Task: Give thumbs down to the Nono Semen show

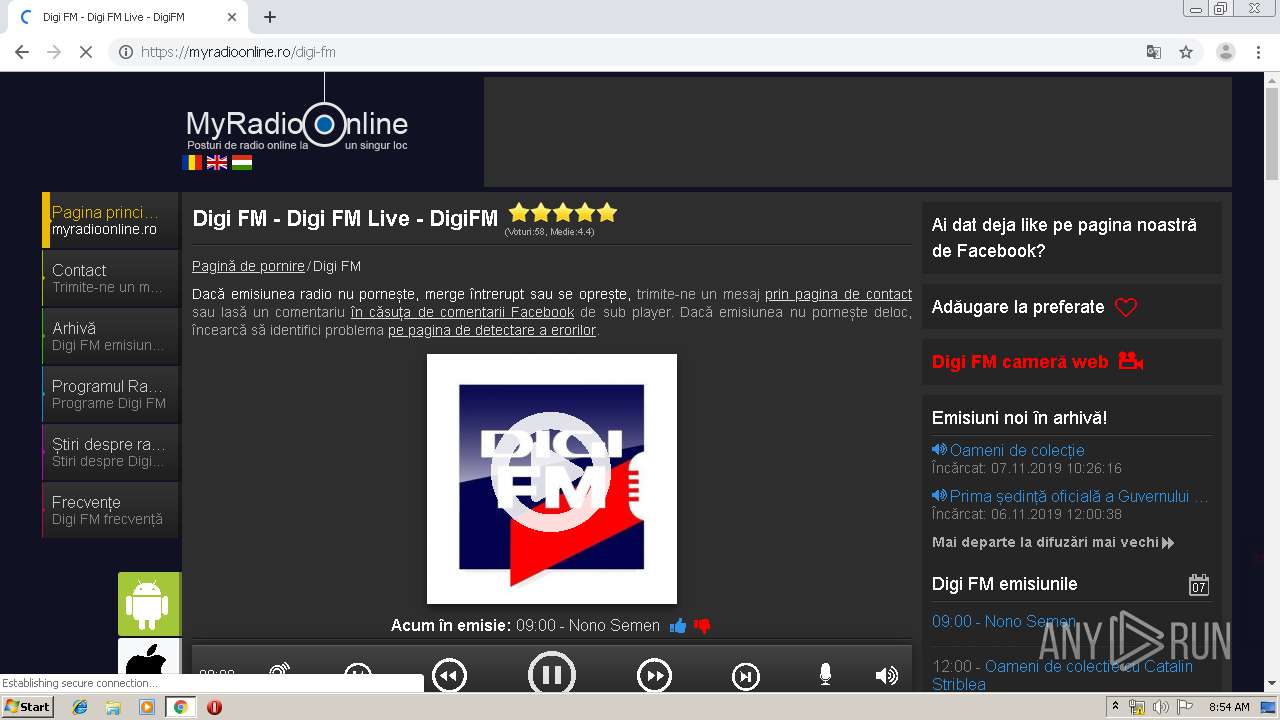Action: point(702,626)
